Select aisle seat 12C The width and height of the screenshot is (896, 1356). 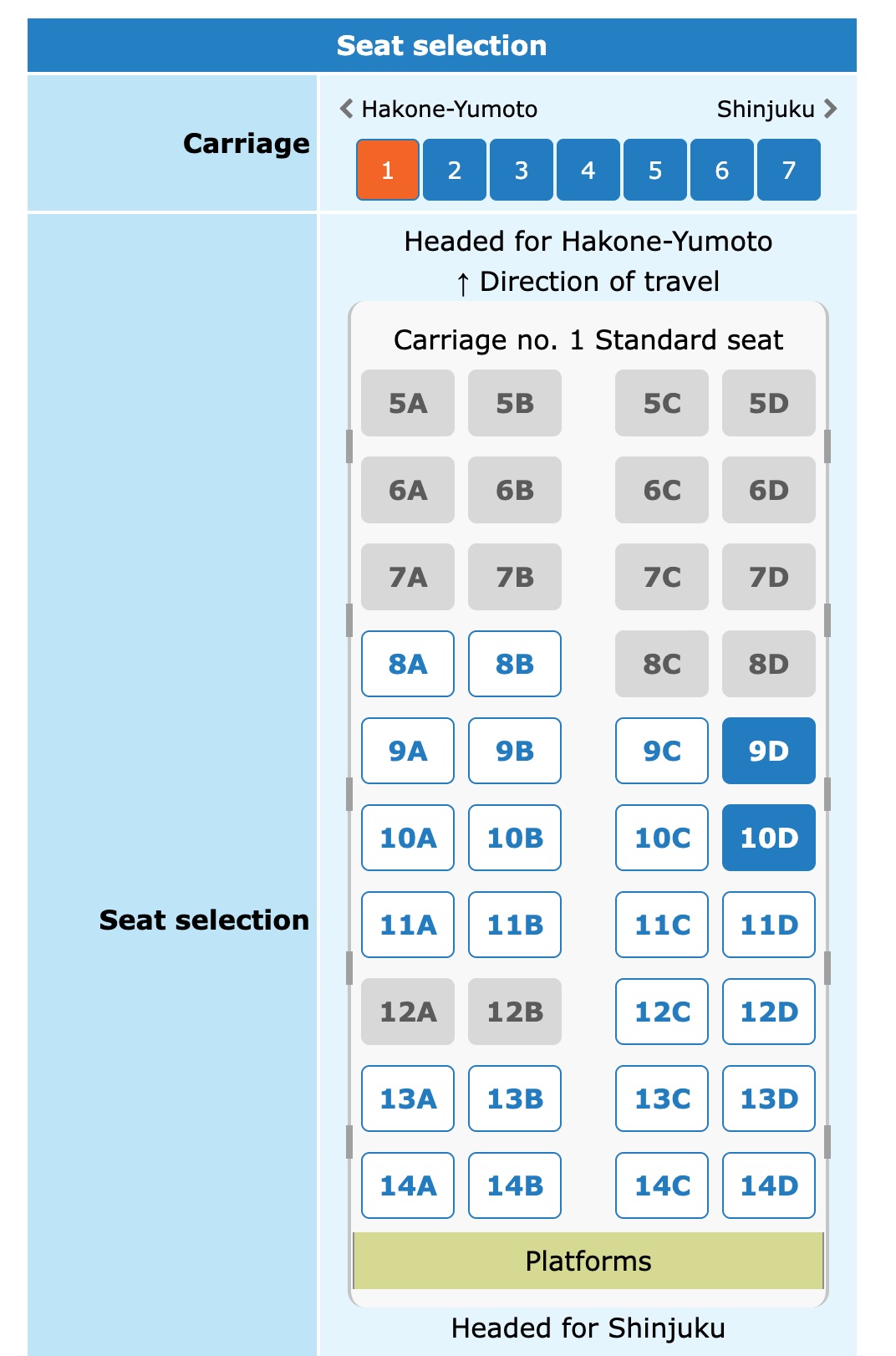[x=660, y=1012]
